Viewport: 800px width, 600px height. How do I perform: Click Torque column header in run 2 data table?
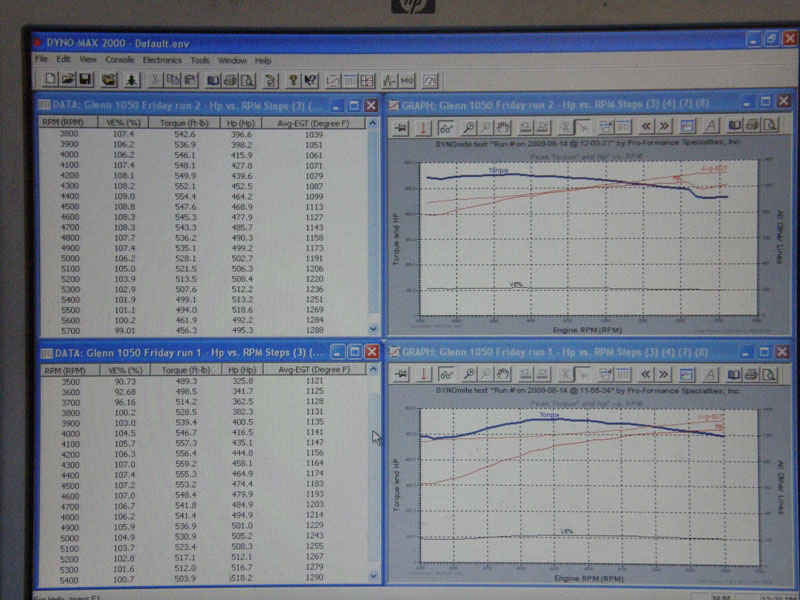184,123
